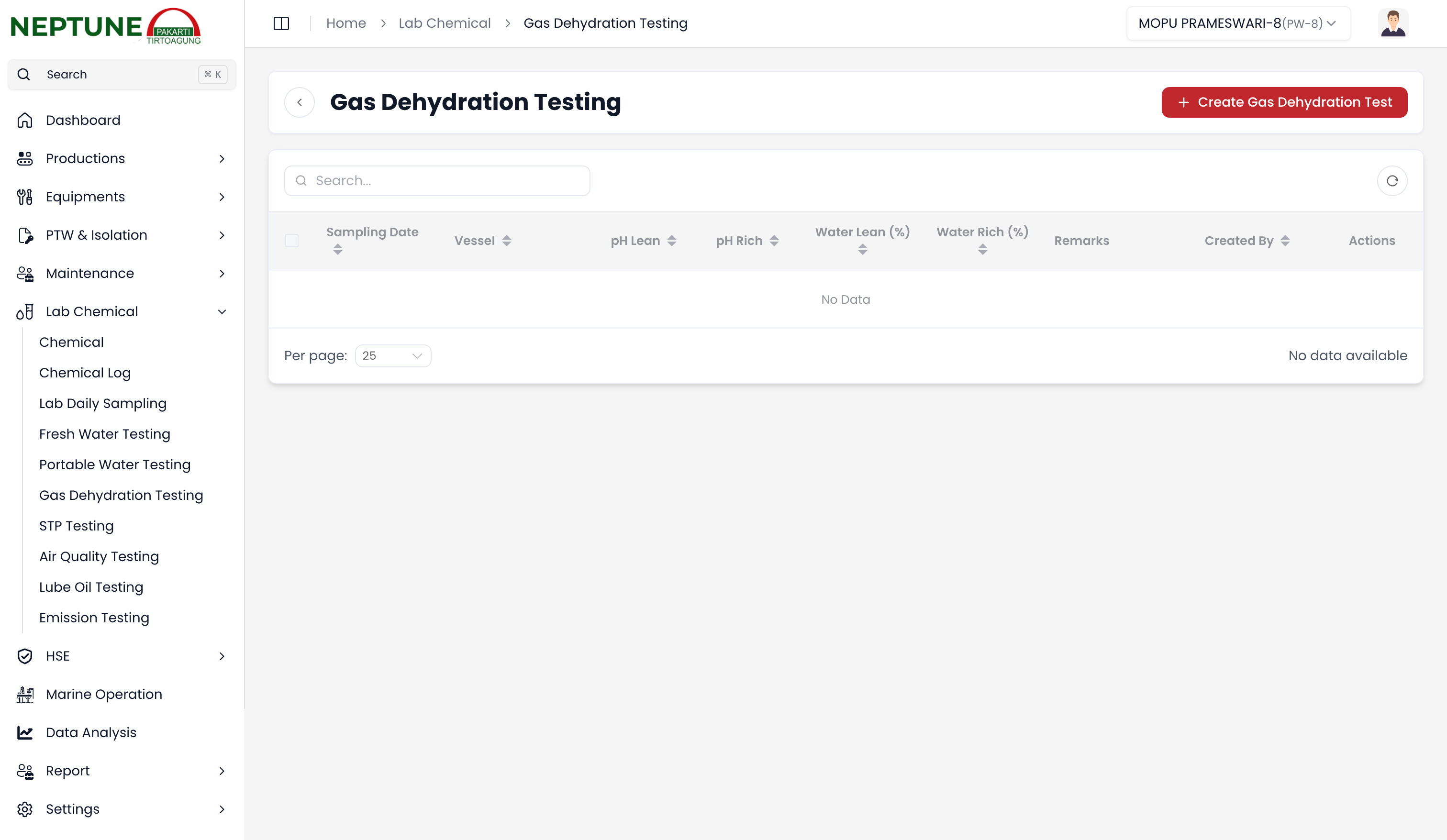Sort the Sampling Date column
1447x840 pixels.
point(338,249)
